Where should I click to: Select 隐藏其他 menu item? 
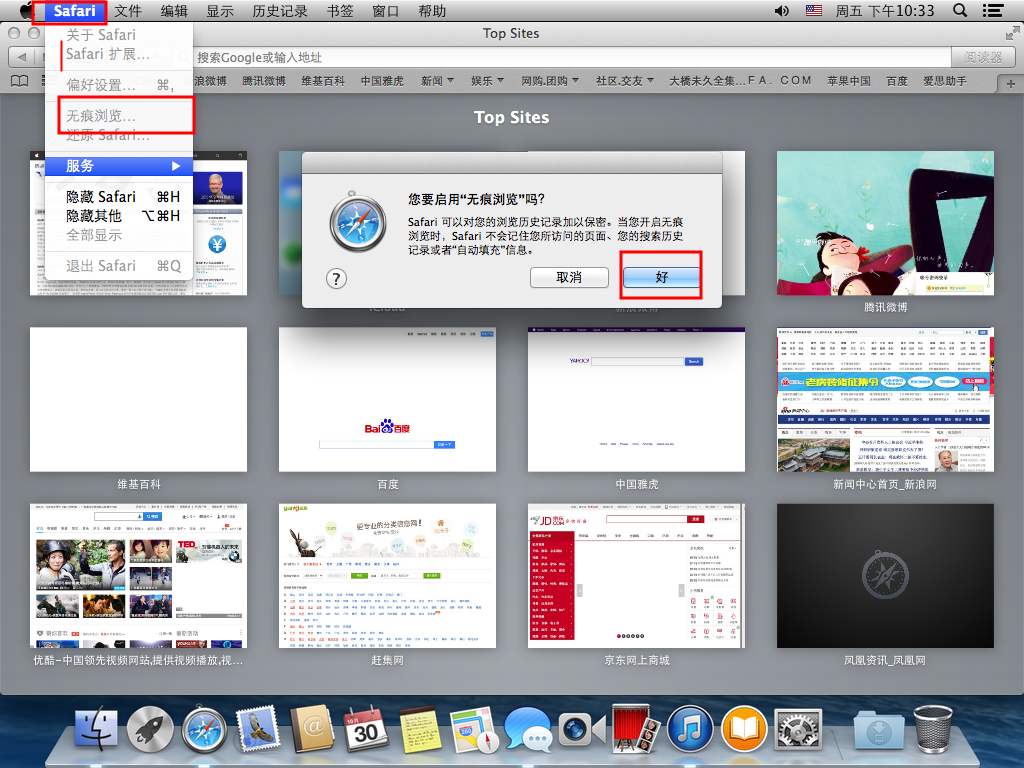click(x=119, y=216)
